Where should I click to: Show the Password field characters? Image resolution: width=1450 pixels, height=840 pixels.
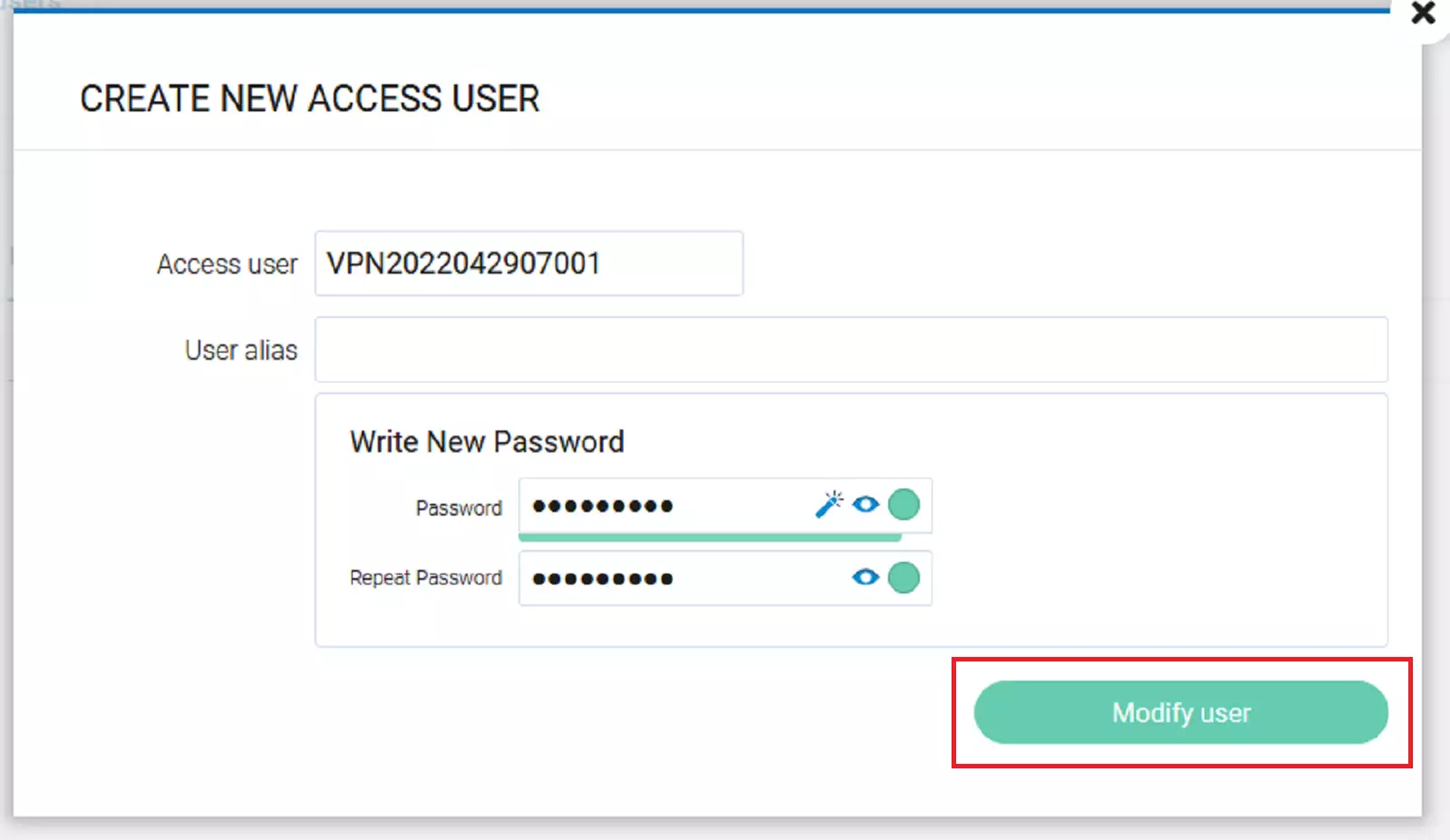[x=866, y=504]
